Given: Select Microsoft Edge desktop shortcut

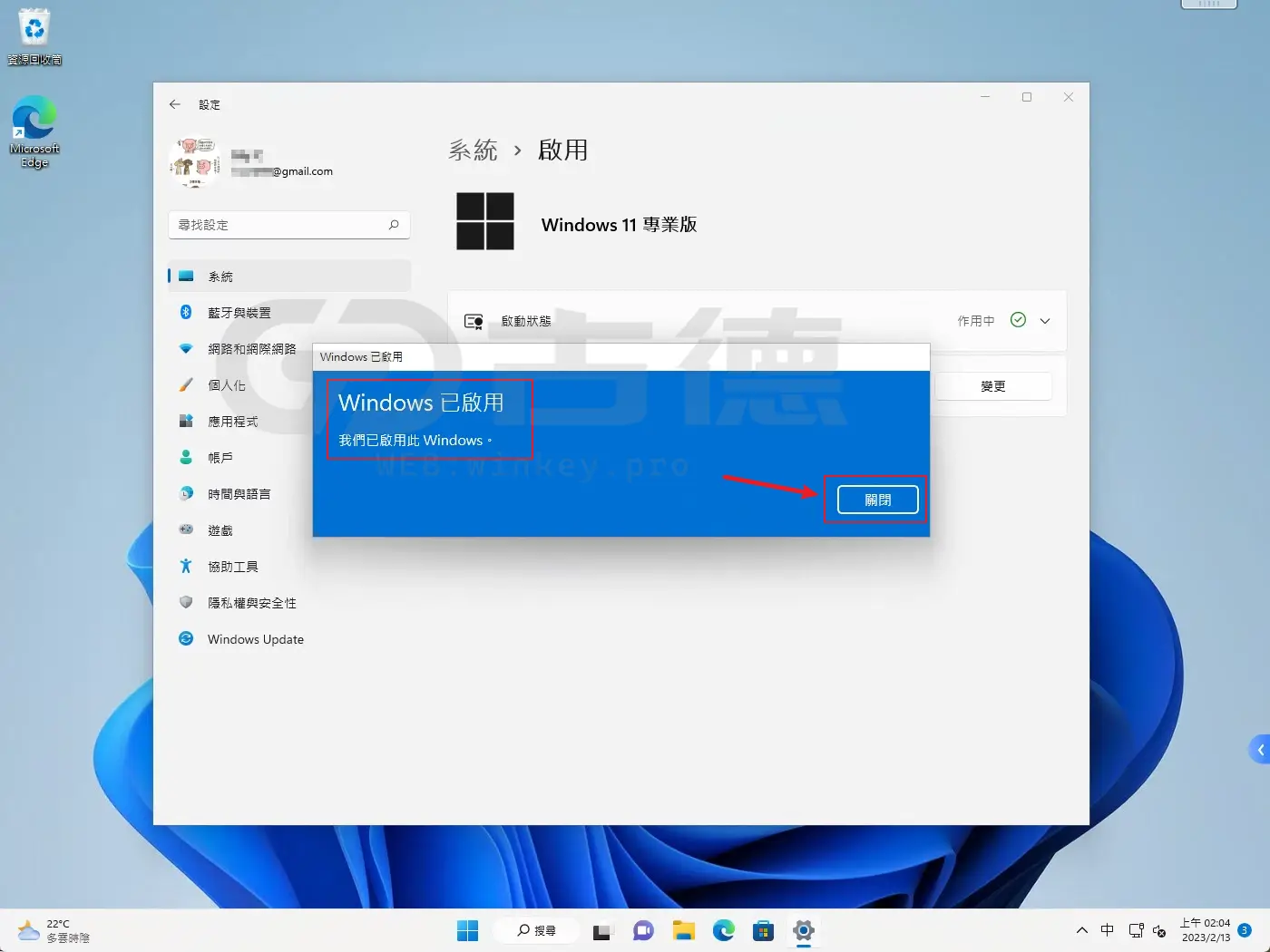Looking at the screenshot, I should [34, 132].
